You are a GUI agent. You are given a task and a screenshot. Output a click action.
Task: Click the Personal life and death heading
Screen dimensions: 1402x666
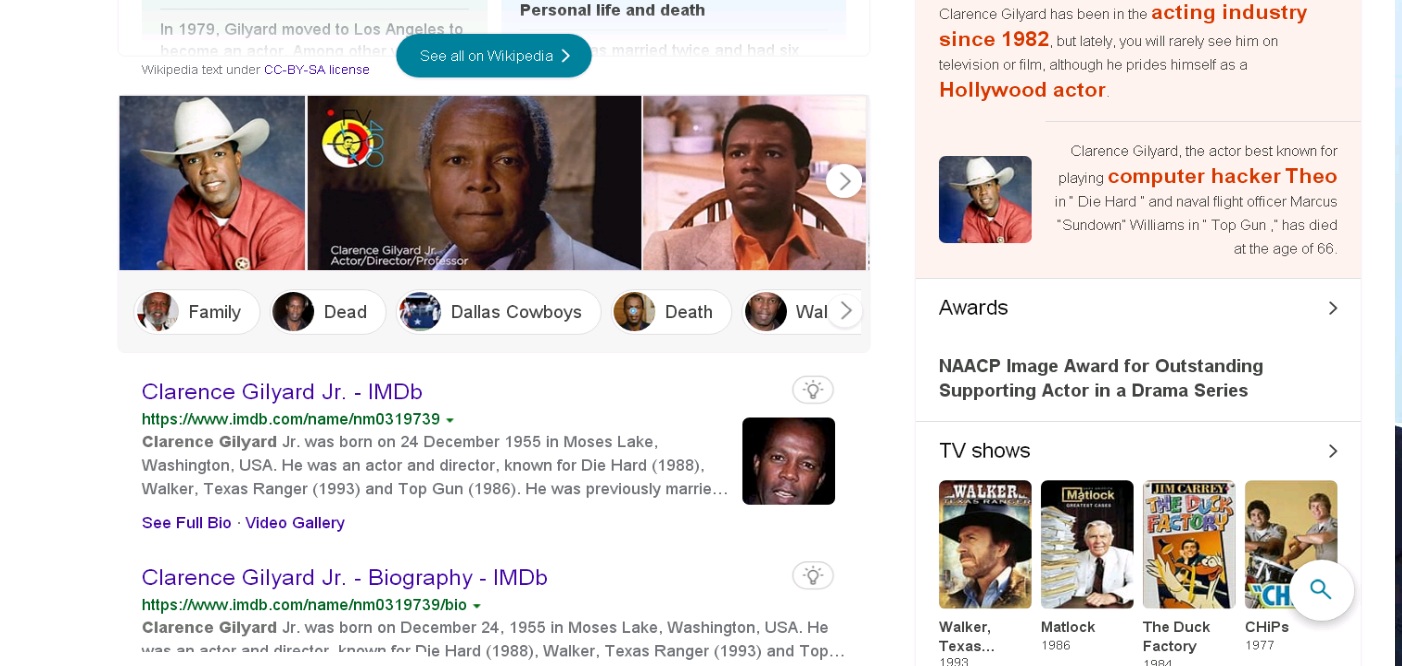612,10
